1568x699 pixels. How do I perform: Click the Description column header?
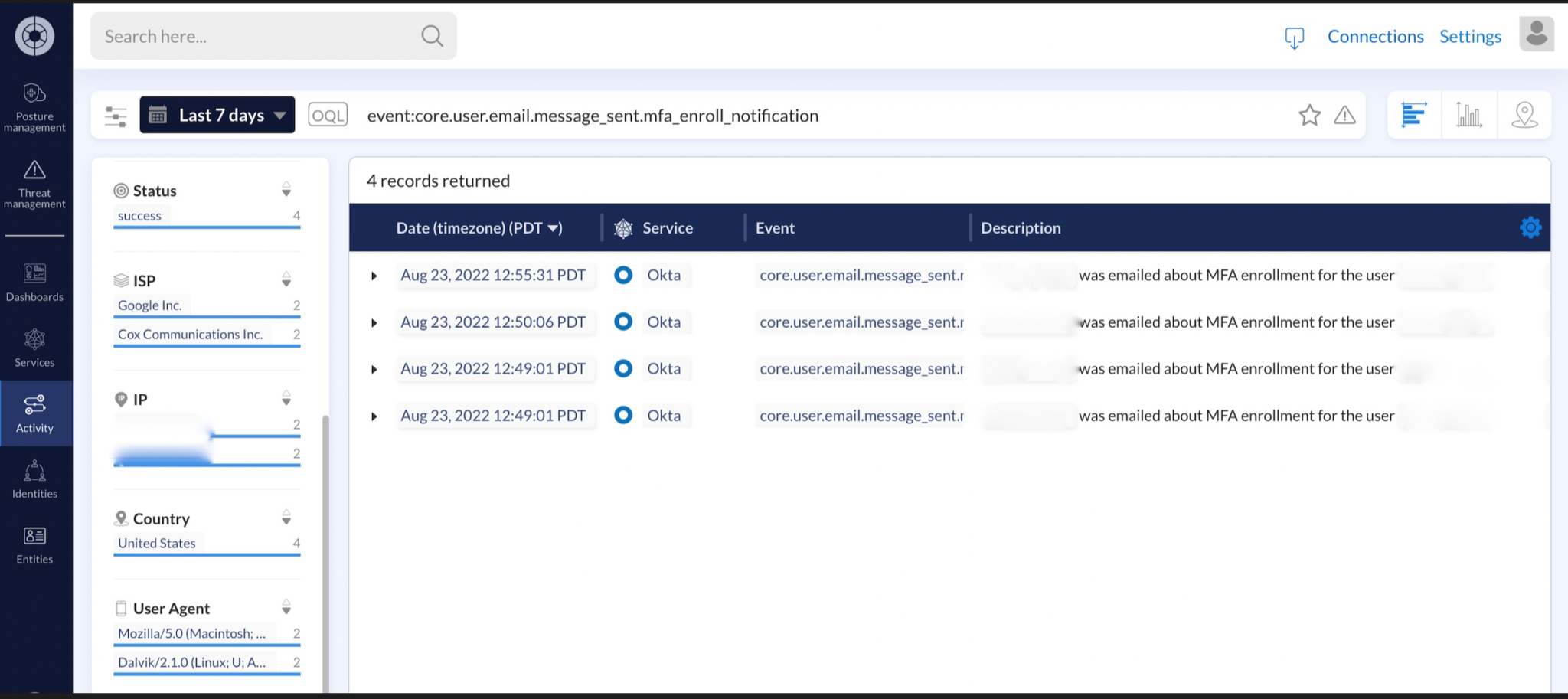pos(1021,228)
